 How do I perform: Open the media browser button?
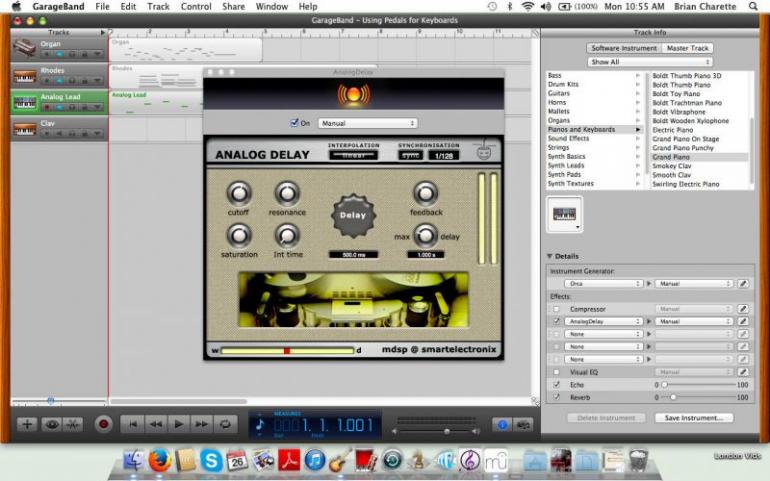pyautogui.click(x=523, y=424)
